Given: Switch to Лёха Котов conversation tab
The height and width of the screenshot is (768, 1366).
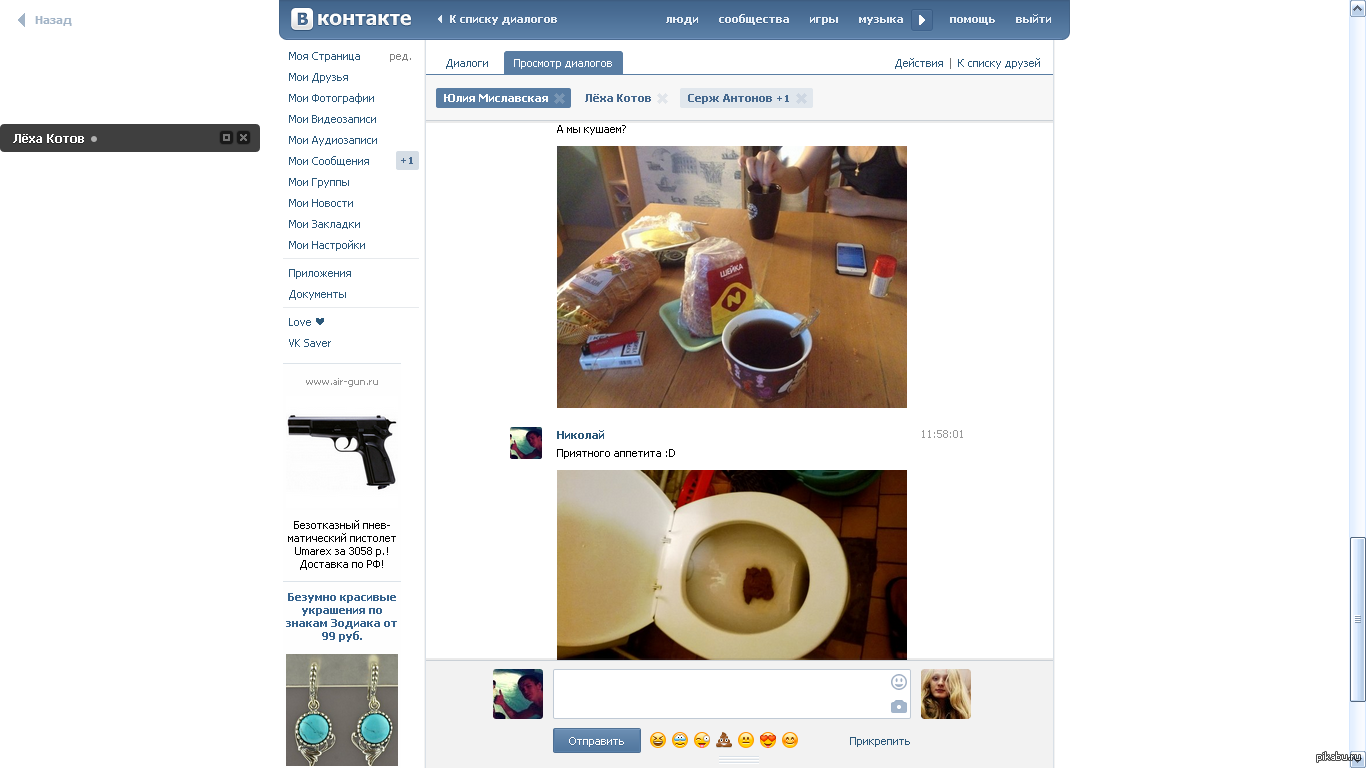Looking at the screenshot, I should (x=618, y=98).
